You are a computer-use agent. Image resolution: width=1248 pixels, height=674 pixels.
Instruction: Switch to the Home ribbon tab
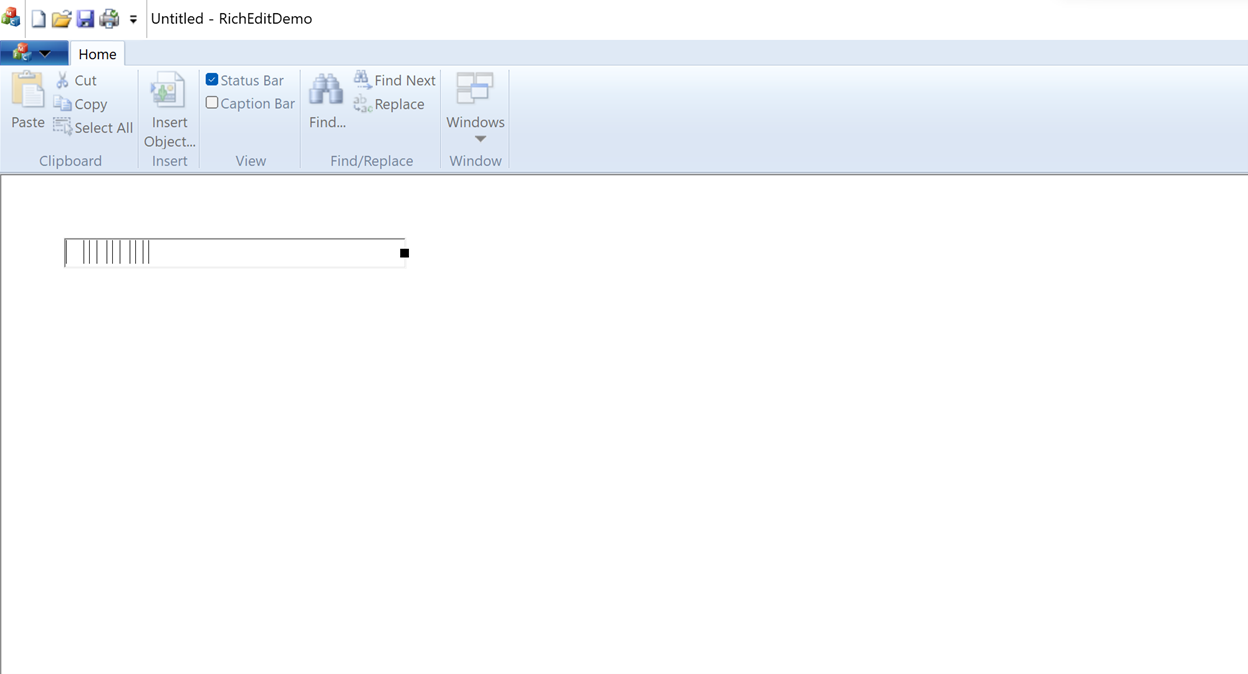[x=97, y=53]
